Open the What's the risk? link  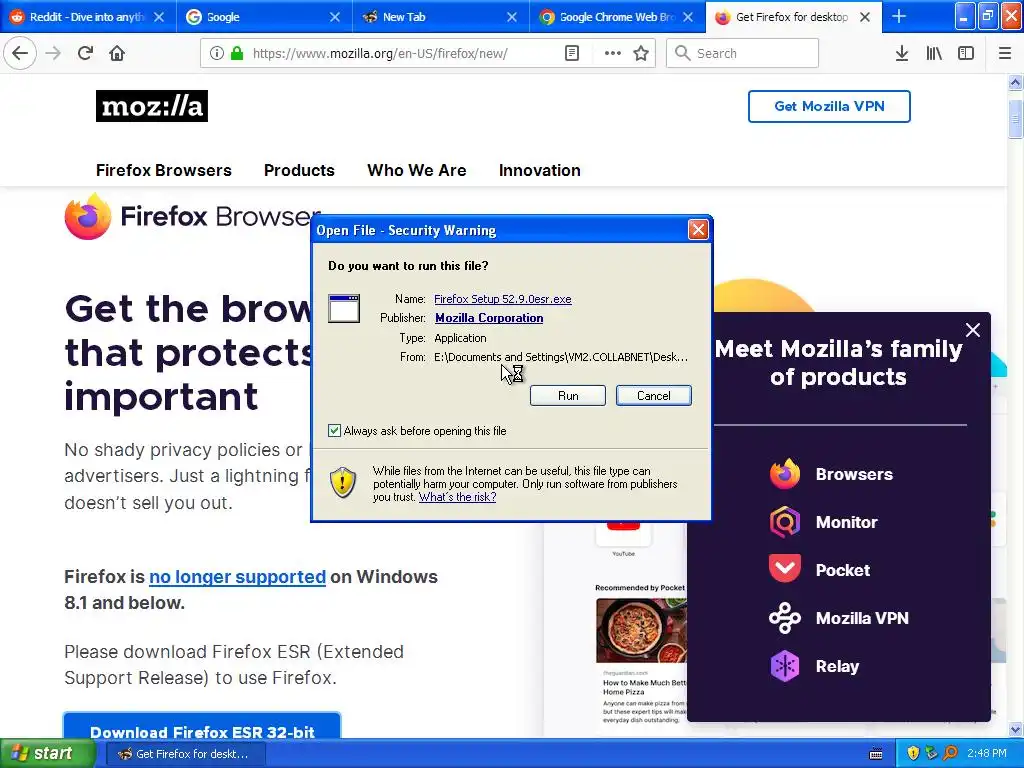tap(457, 497)
